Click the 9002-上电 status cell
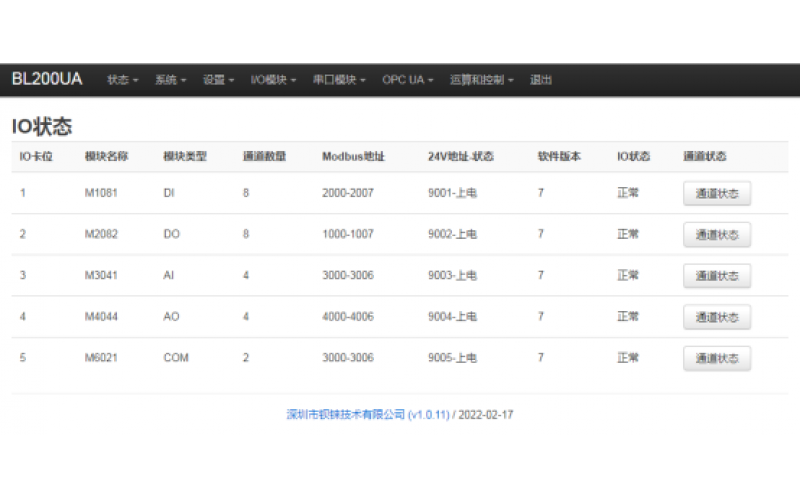 pyautogui.click(x=453, y=234)
